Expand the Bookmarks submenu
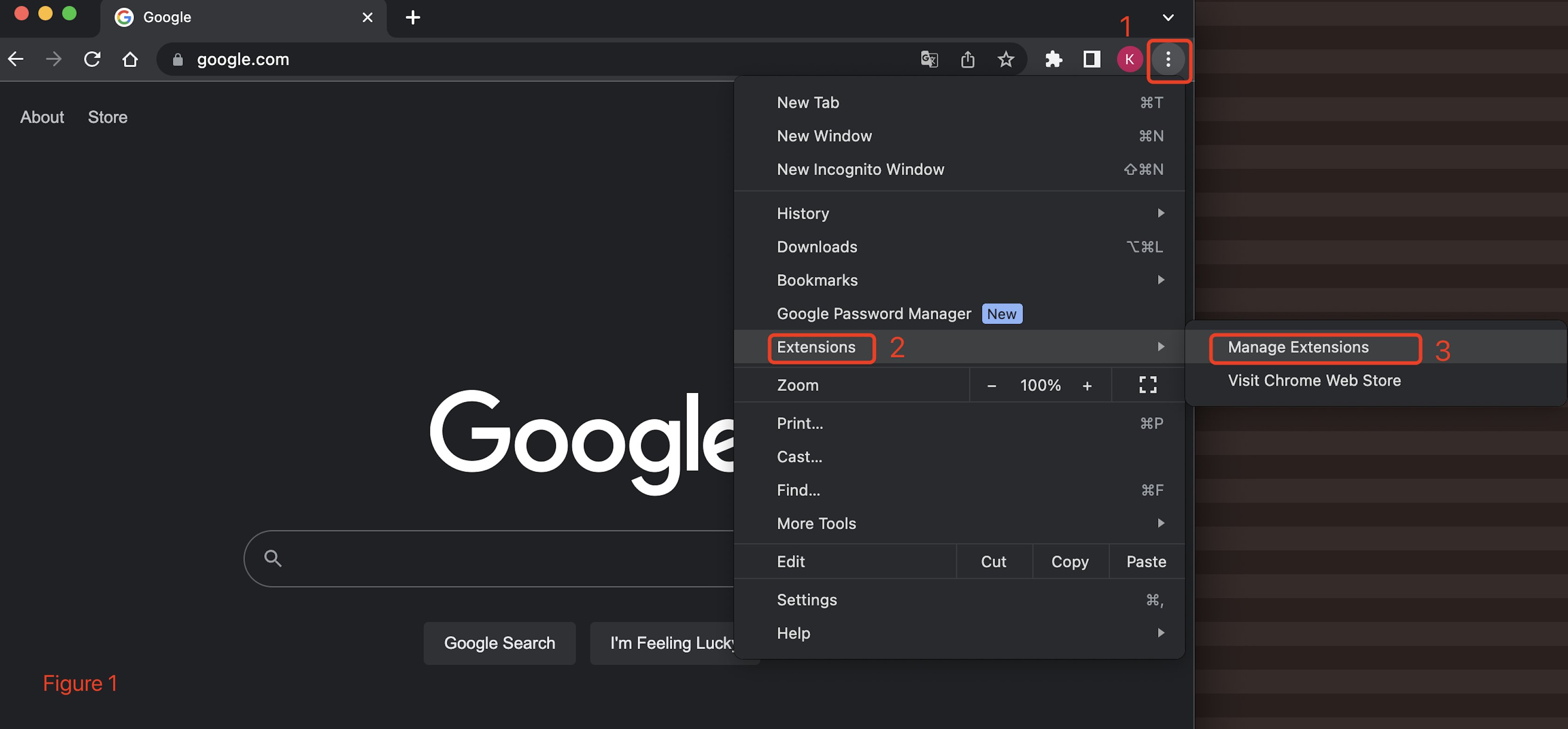 tap(959, 280)
